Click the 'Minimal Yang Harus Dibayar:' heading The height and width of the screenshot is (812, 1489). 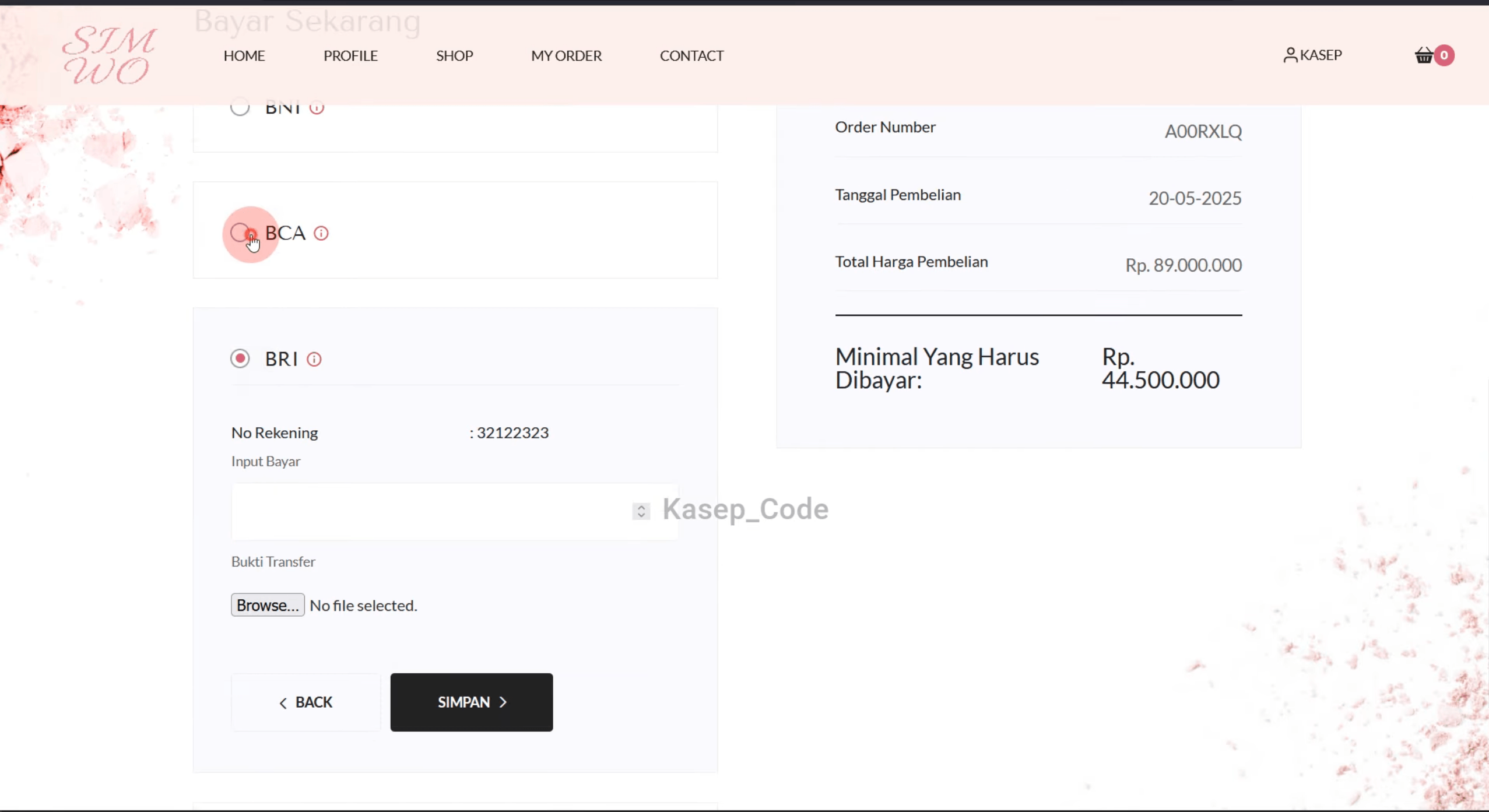pos(937,368)
